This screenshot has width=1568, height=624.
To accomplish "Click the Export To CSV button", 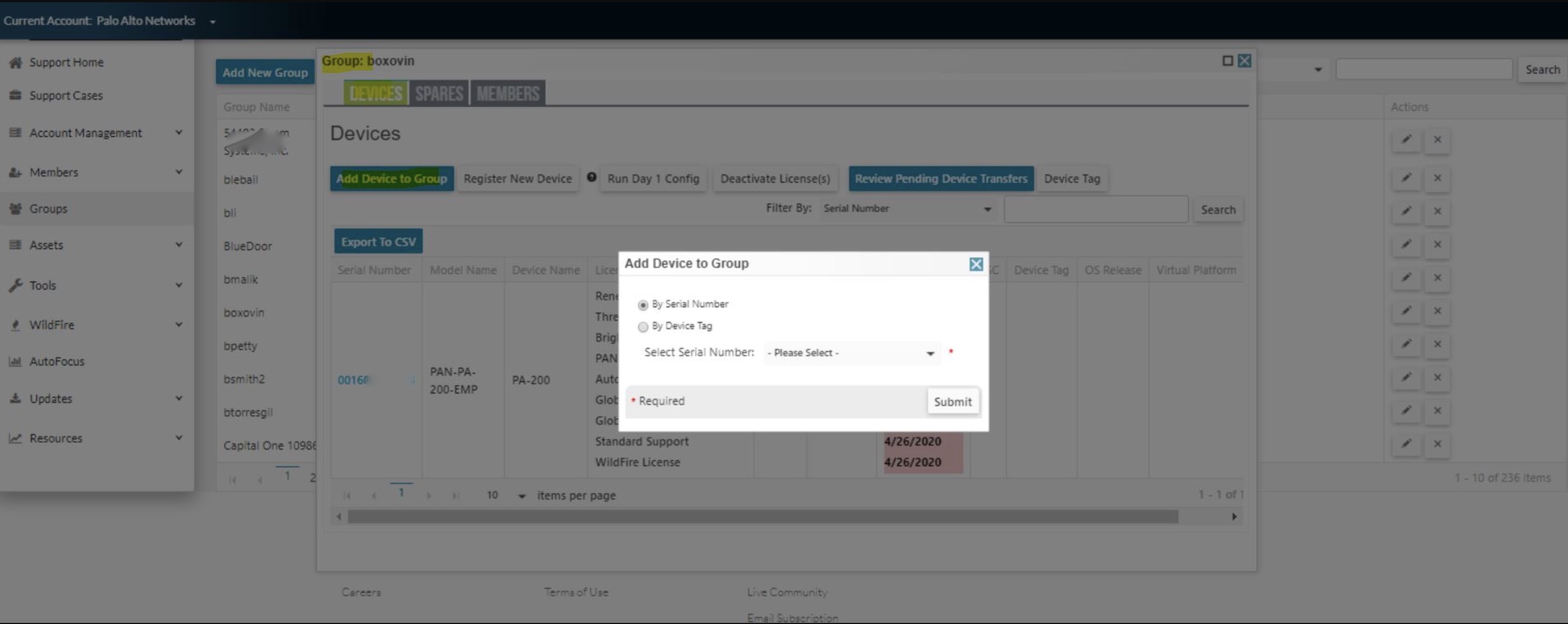I will (x=378, y=242).
